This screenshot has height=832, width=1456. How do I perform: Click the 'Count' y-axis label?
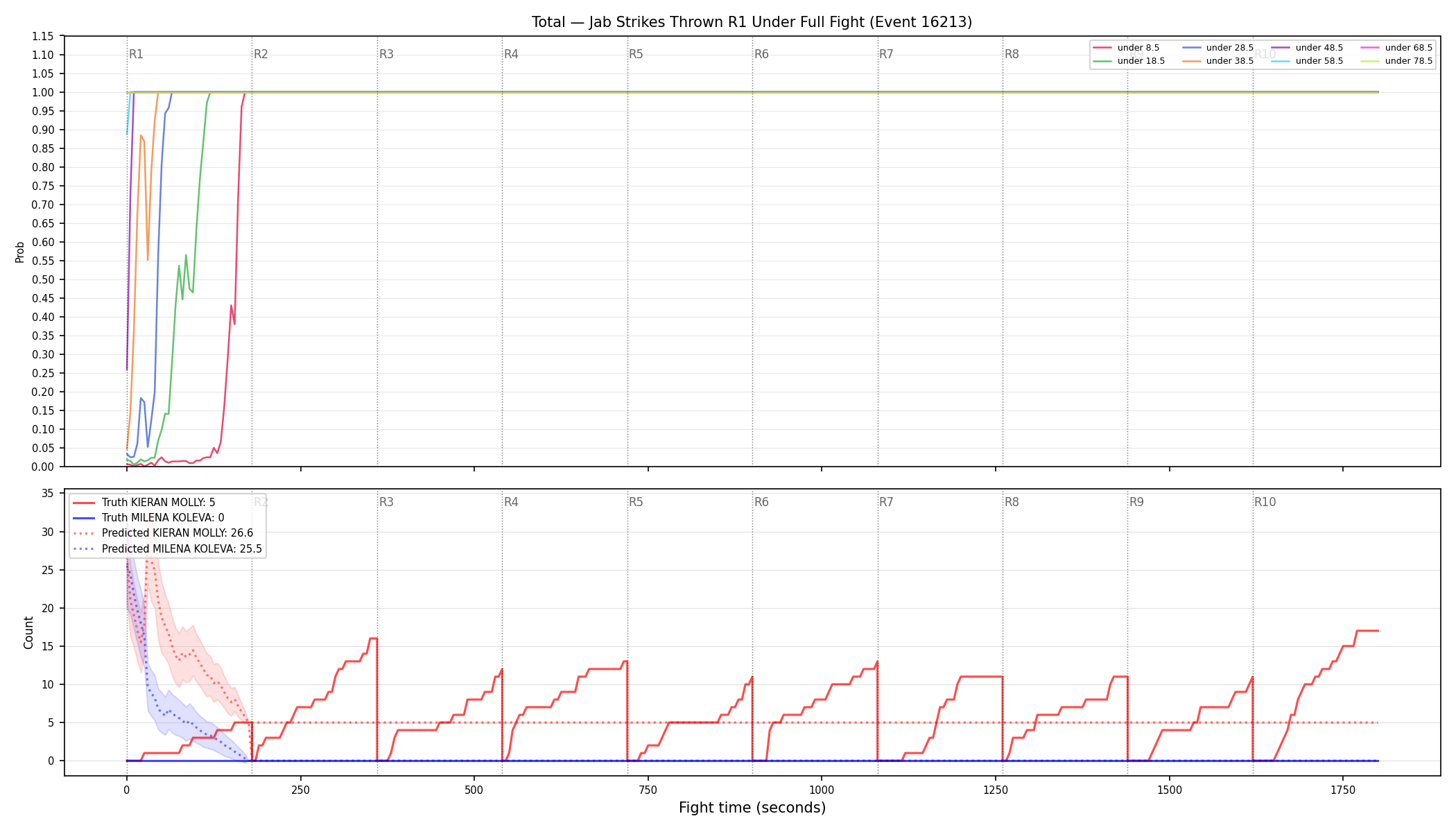28,632
